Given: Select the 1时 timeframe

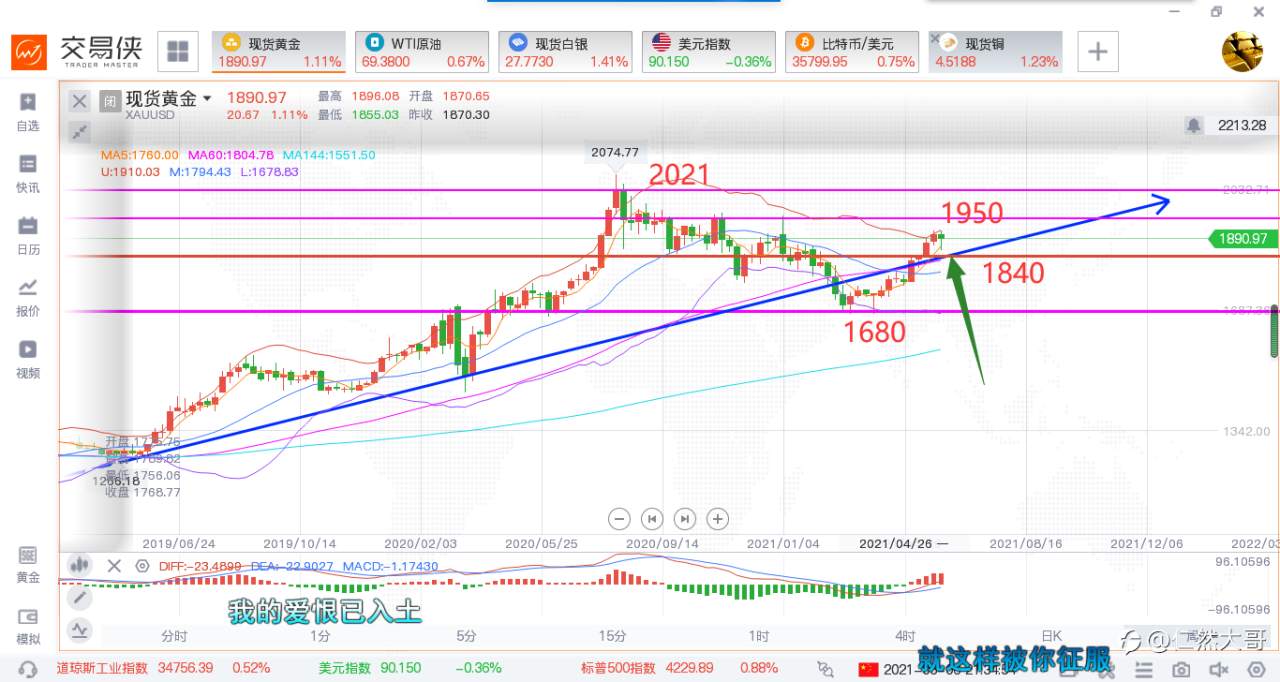Looking at the screenshot, I should tap(759, 636).
